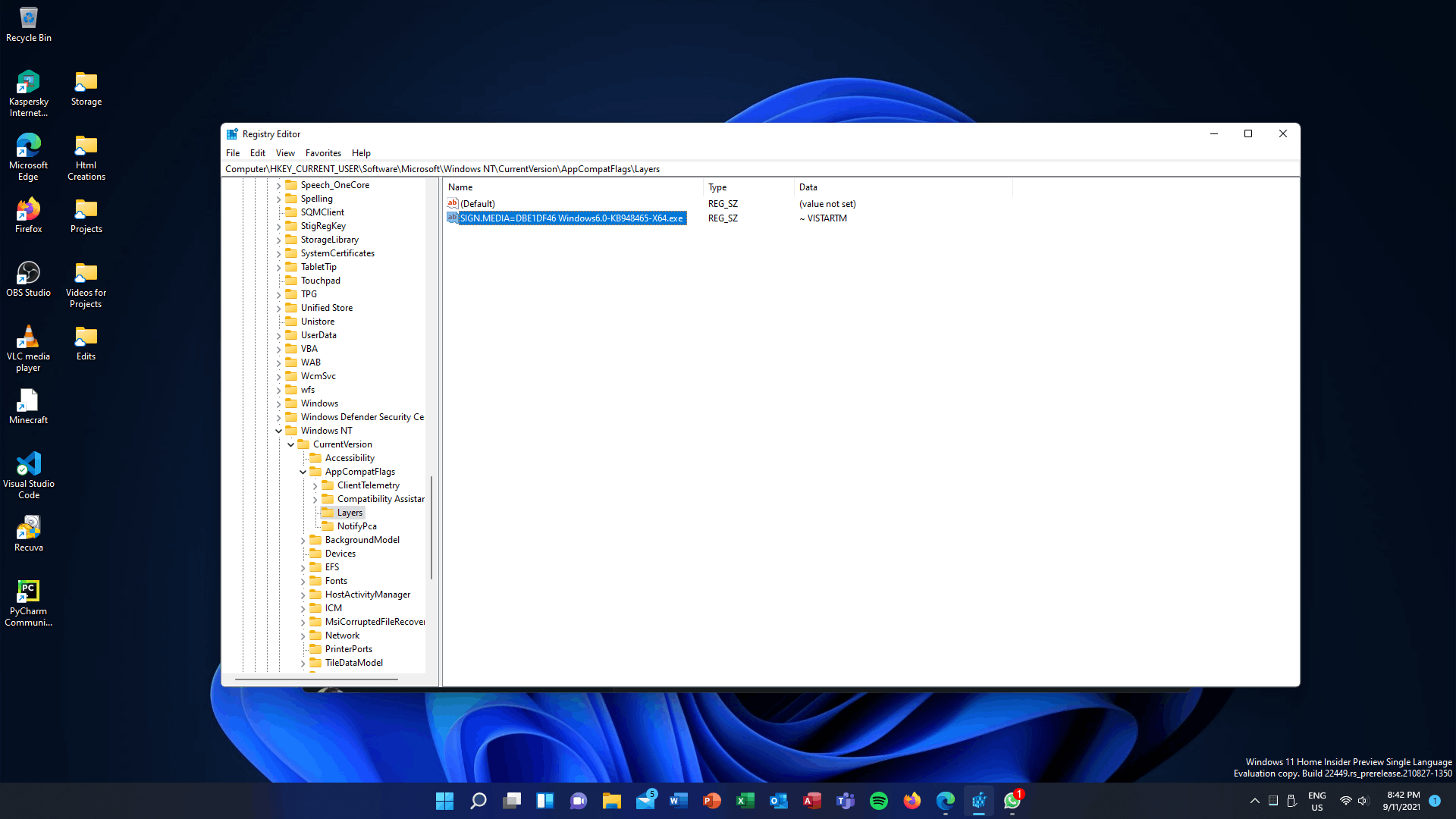This screenshot has height=819, width=1456.
Task: Expand the Windows Defender Security Center key
Action: coord(278,417)
